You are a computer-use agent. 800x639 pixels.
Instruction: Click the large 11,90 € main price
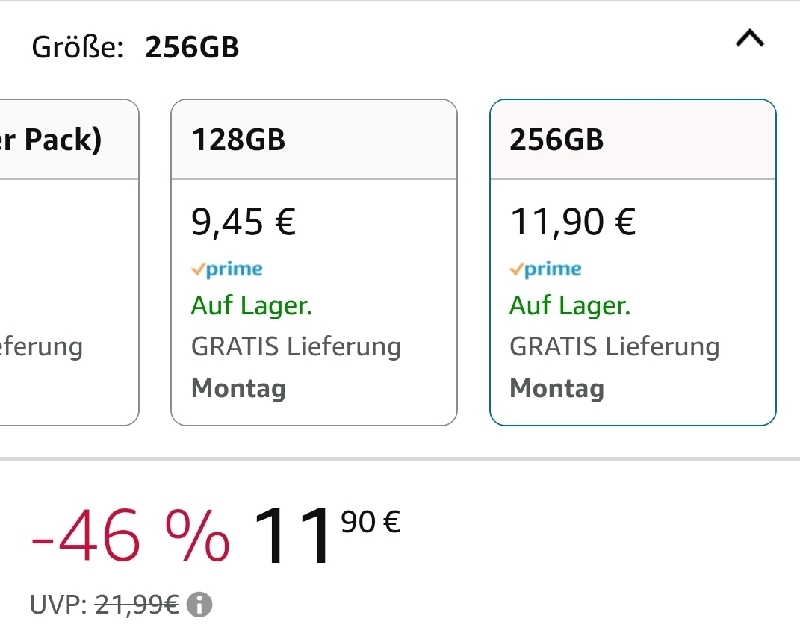tap(327, 534)
